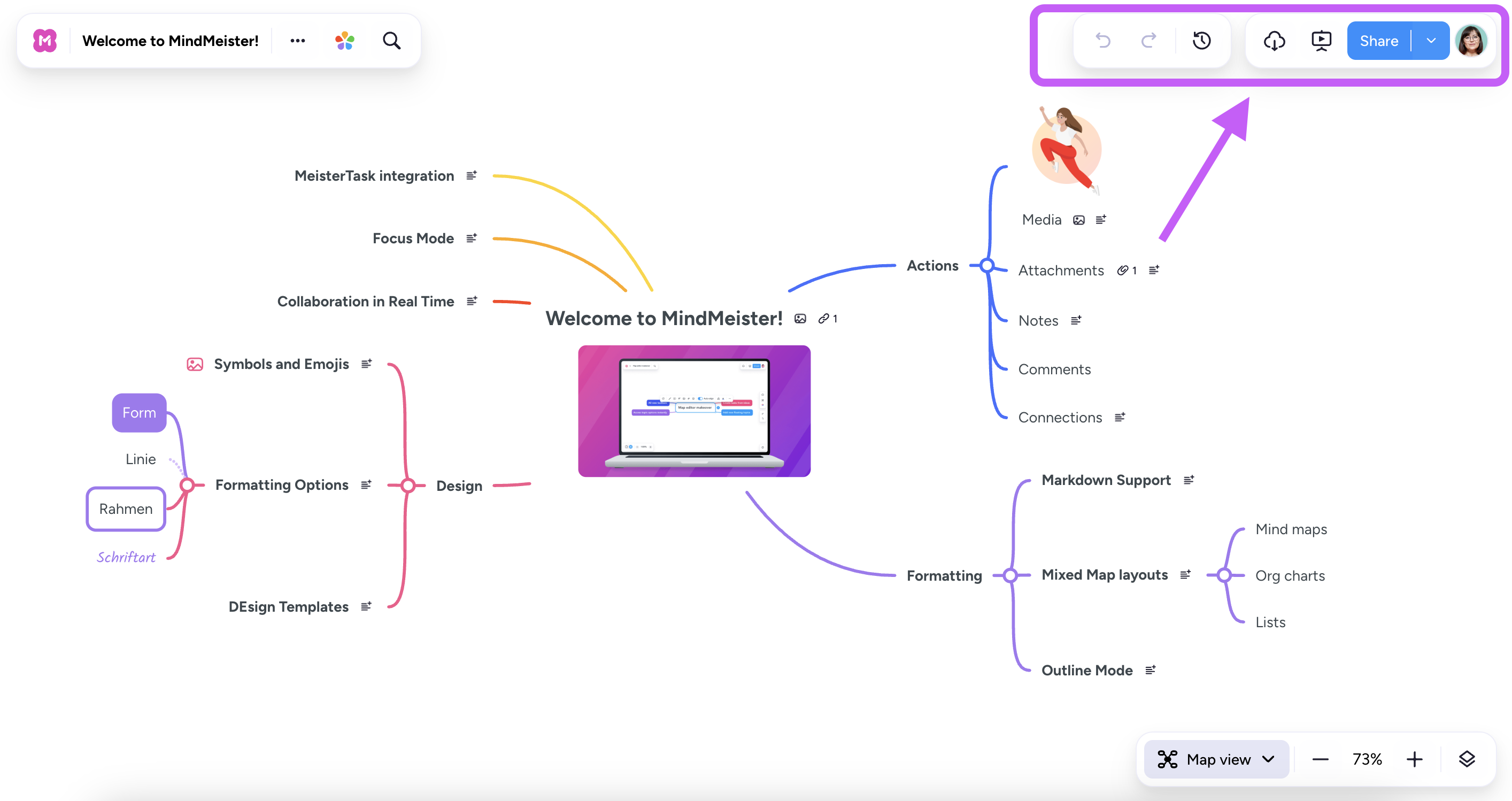
Task: Select the MeisterTask integration topic text
Action: (x=374, y=175)
